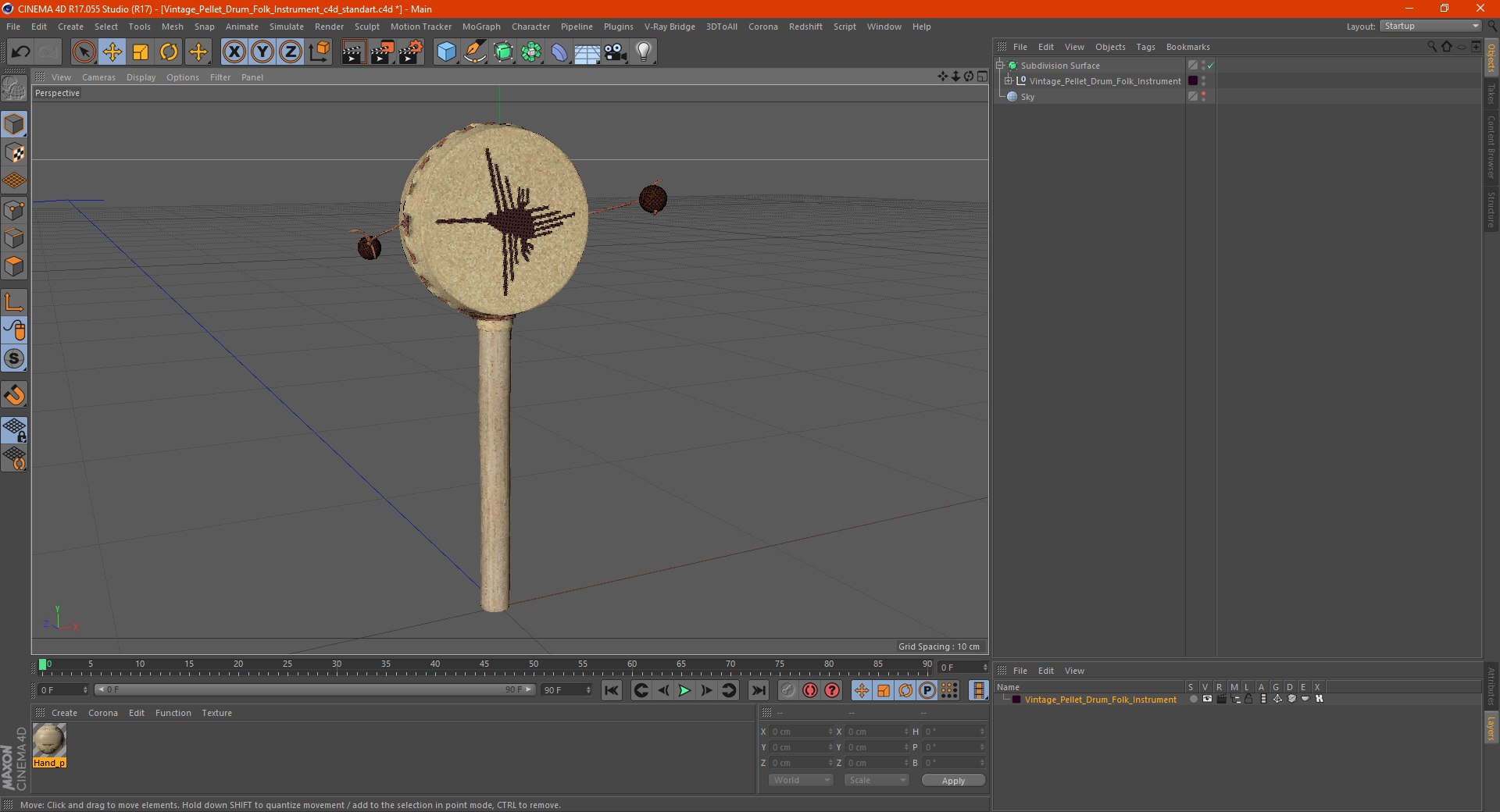Toggle Subdivision Surface enable checkmark
This screenshot has width=1500, height=812.
[x=1211, y=66]
